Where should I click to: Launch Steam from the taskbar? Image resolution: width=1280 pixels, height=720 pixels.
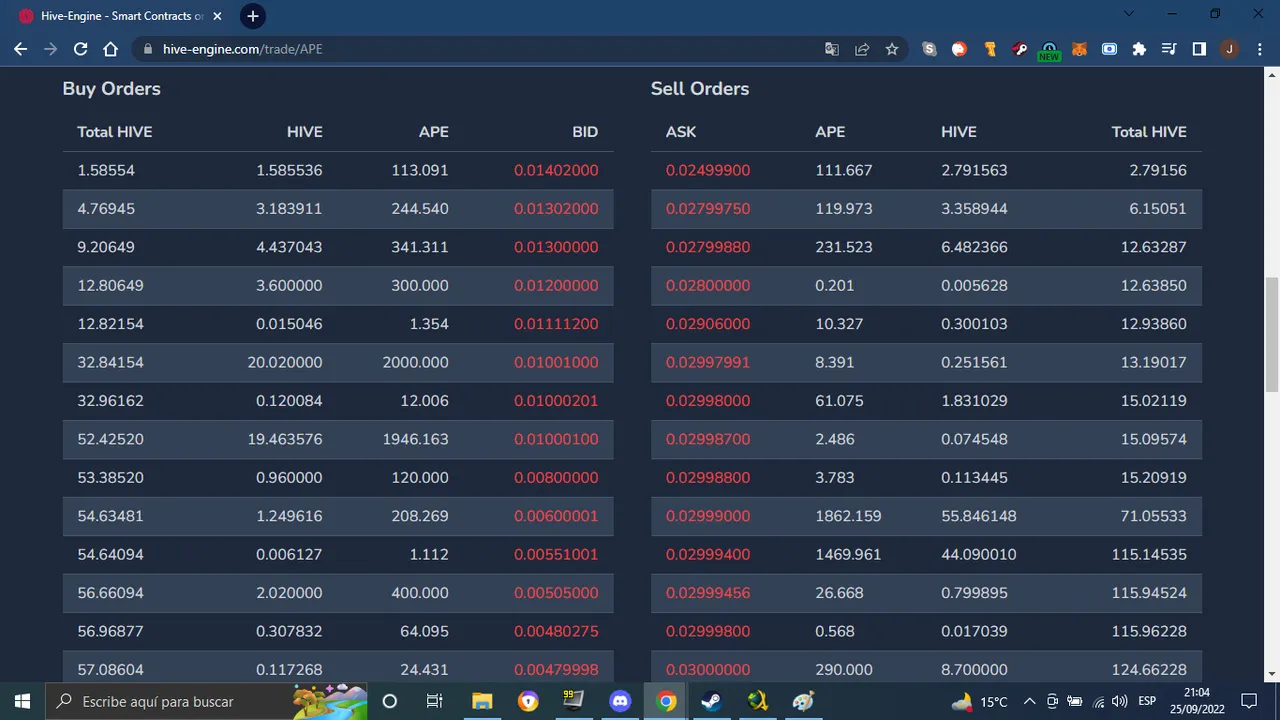coord(712,701)
